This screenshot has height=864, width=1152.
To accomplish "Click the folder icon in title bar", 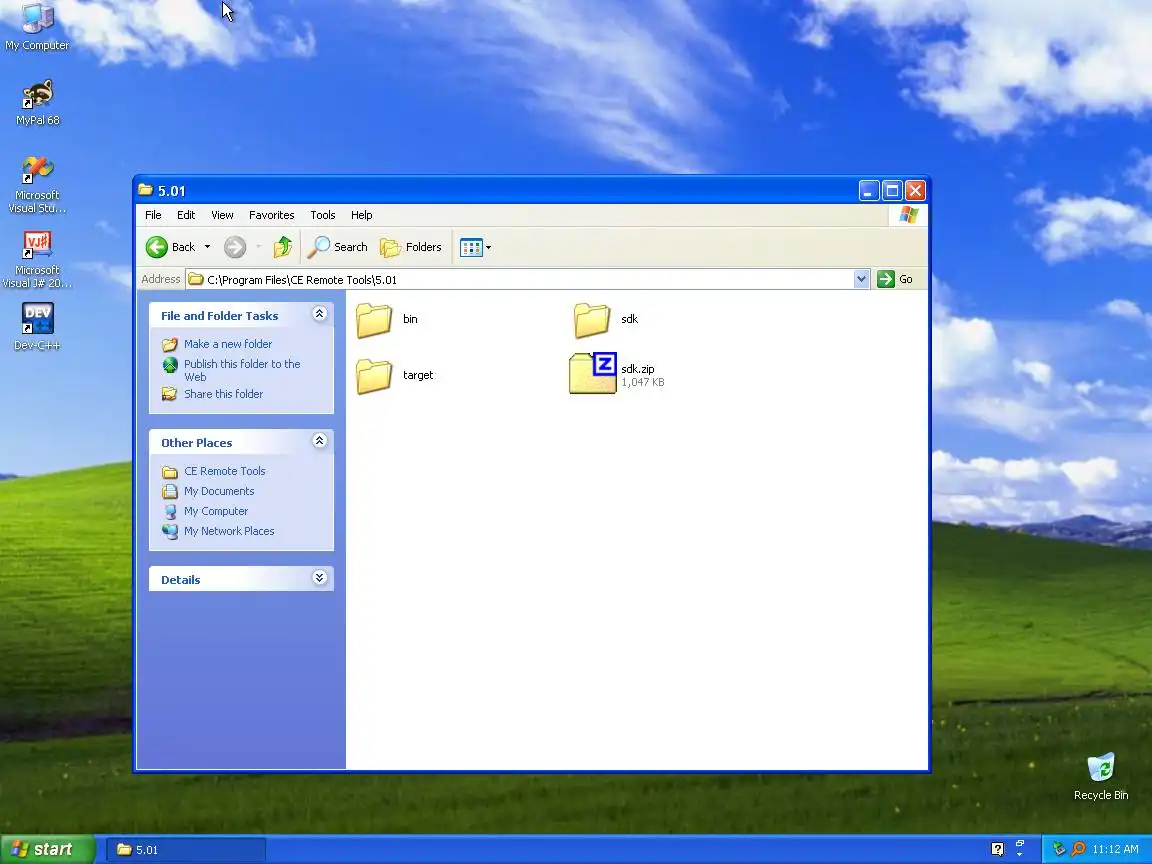I will pyautogui.click(x=145, y=190).
